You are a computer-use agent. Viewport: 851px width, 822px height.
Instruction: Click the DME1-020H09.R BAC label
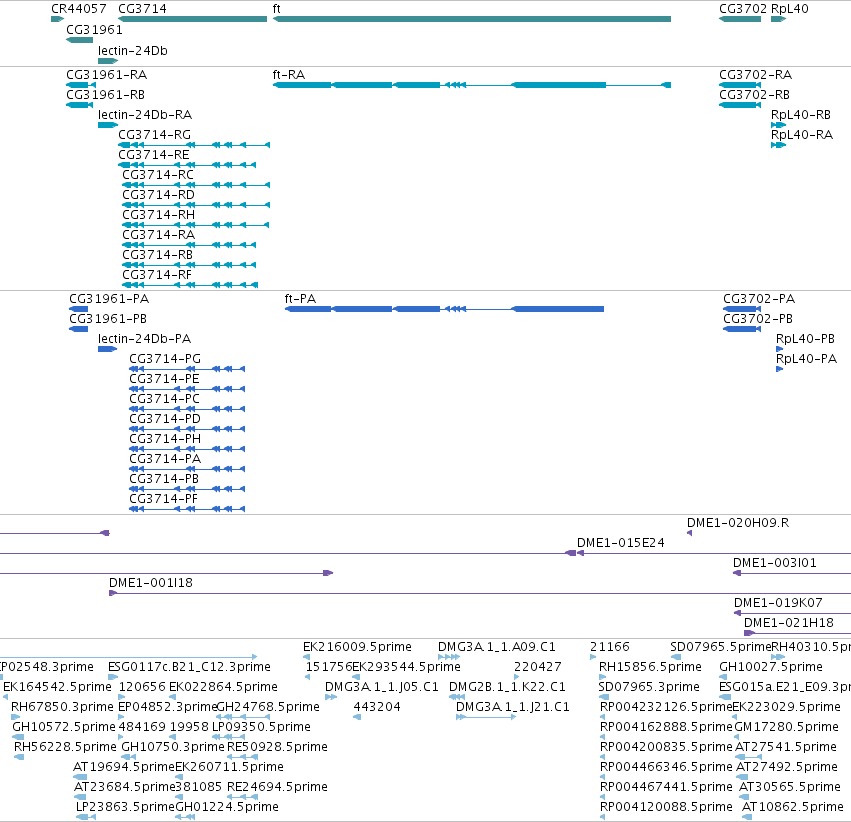pos(738,523)
